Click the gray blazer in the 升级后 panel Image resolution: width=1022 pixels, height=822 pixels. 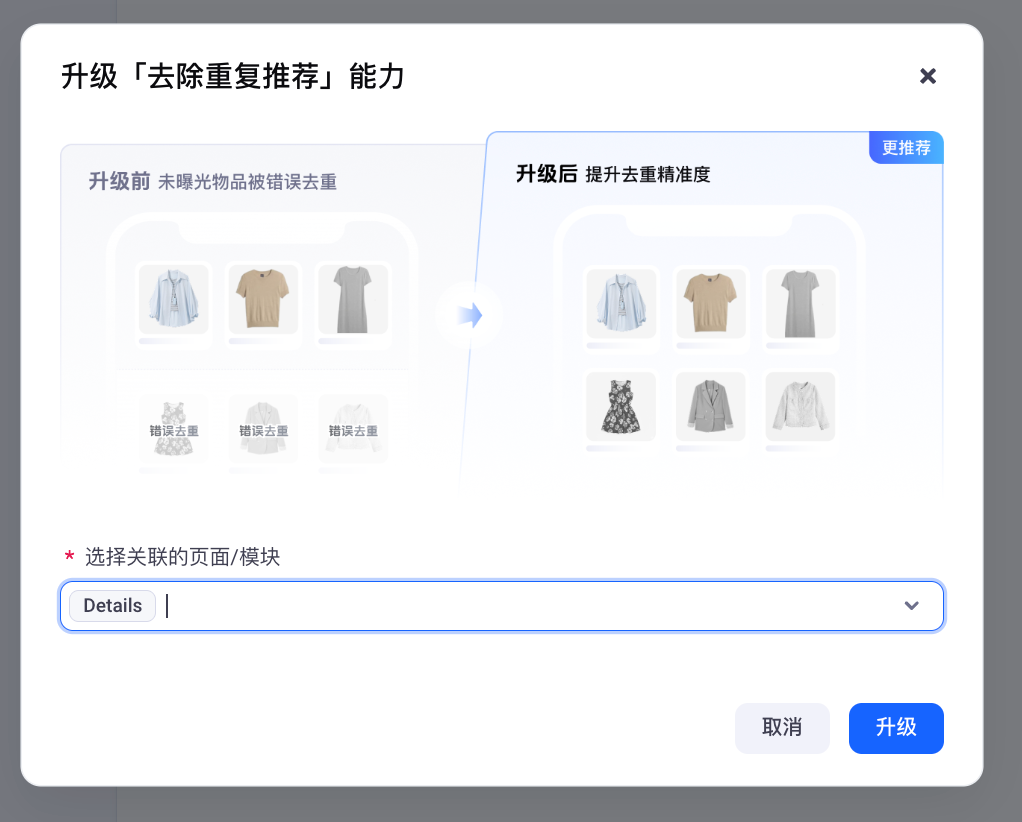click(710, 406)
